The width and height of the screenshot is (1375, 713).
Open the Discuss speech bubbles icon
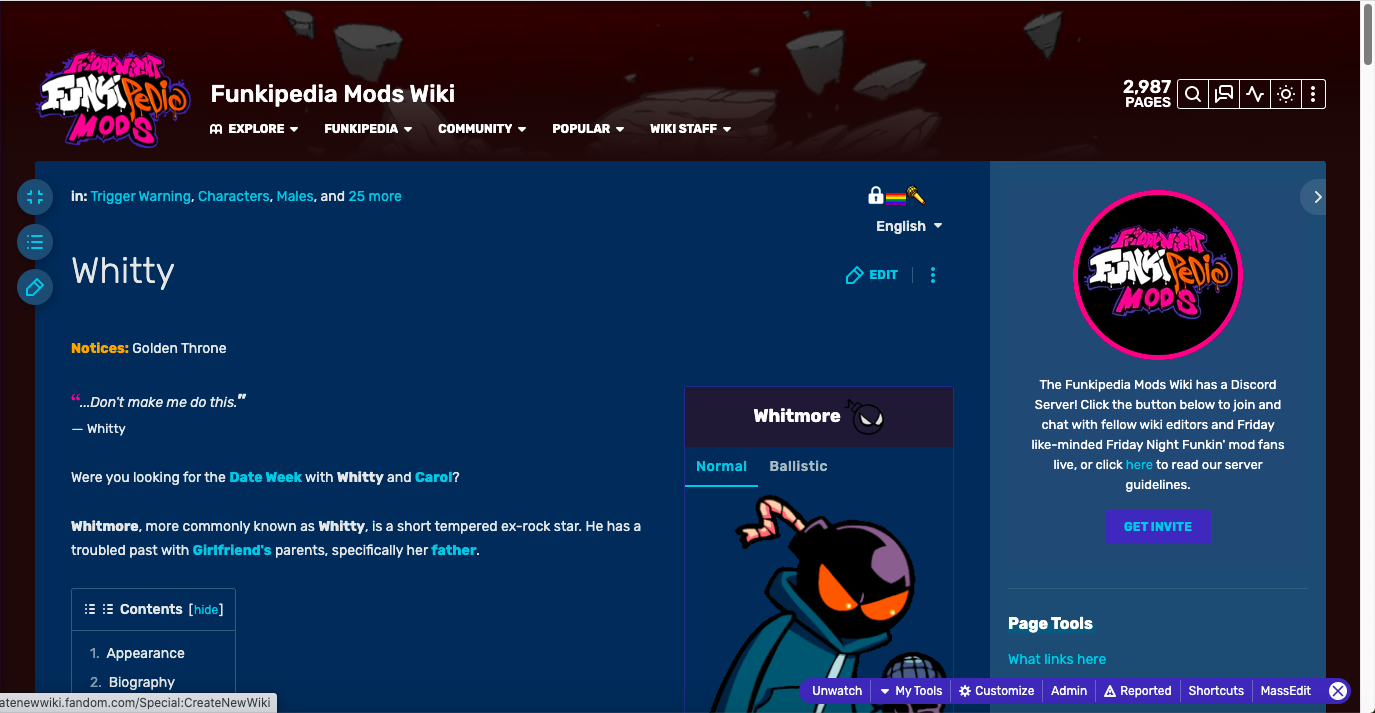1224,94
